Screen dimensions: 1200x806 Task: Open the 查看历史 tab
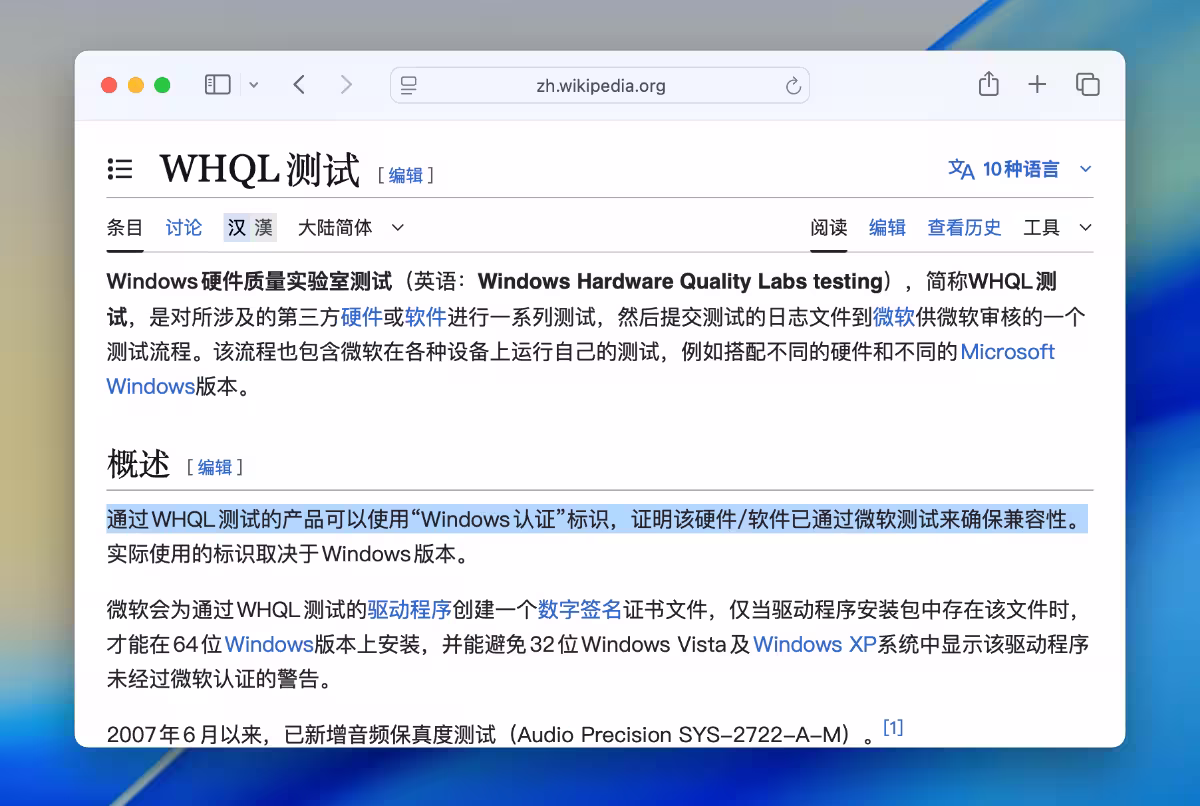coord(964,228)
